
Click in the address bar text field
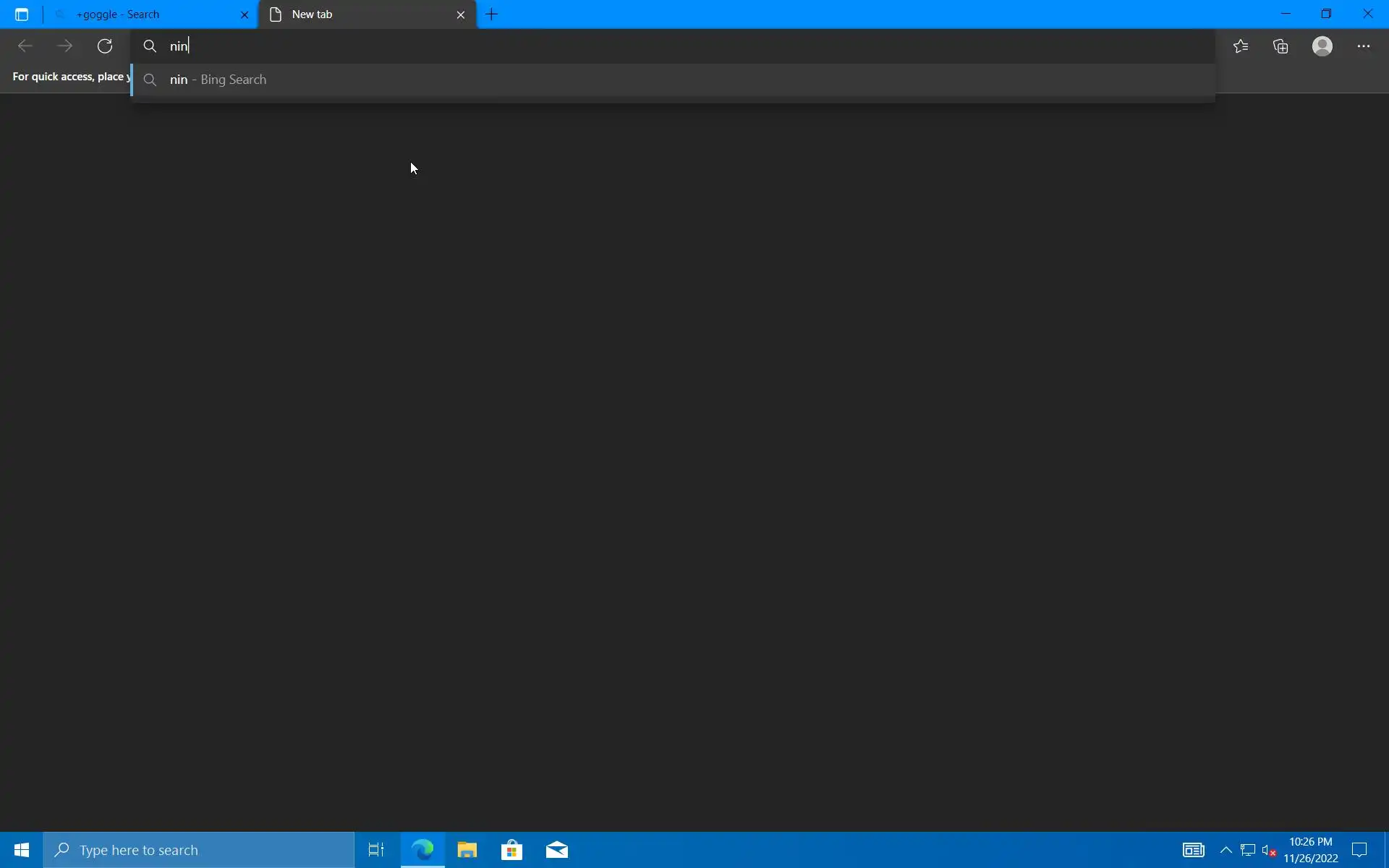tap(651, 46)
